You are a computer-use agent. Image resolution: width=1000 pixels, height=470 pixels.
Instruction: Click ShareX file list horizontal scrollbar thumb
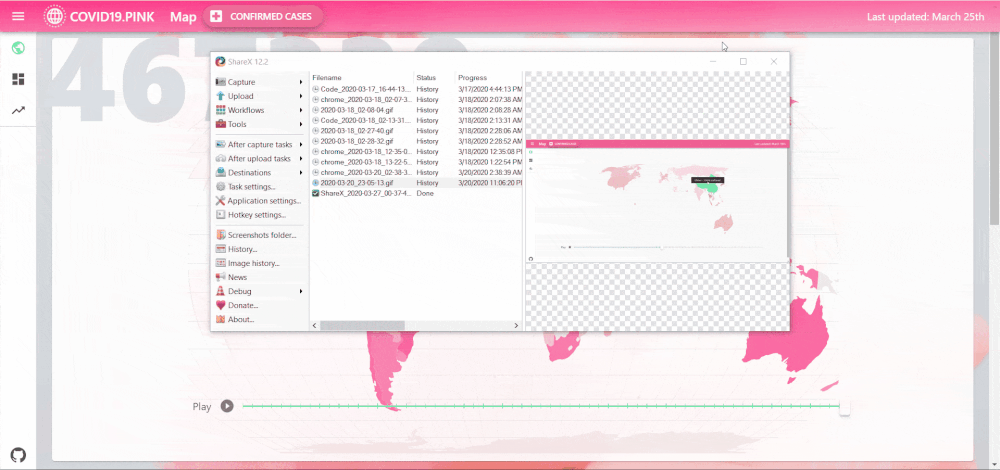[362, 325]
